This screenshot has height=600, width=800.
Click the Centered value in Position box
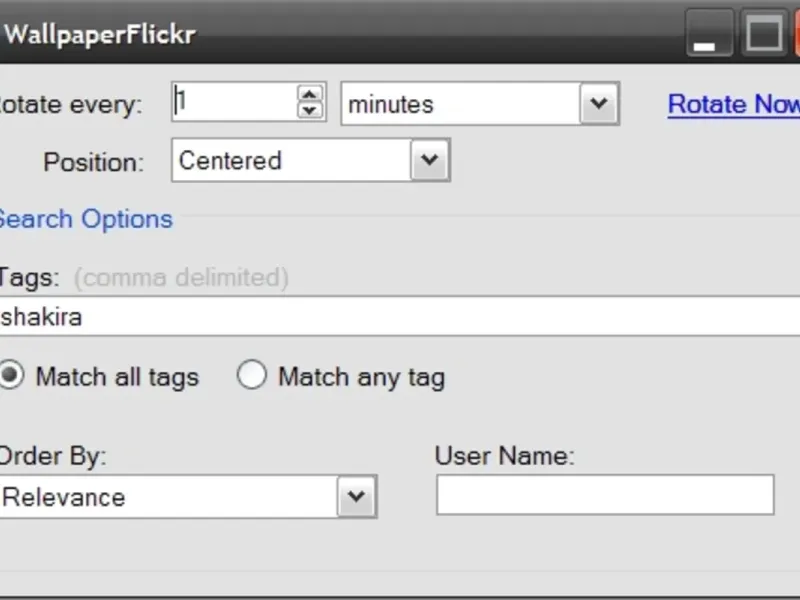tap(230, 161)
